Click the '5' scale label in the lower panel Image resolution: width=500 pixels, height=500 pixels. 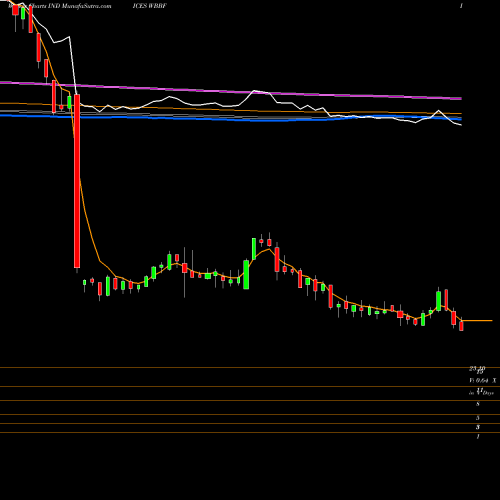coord(478,418)
